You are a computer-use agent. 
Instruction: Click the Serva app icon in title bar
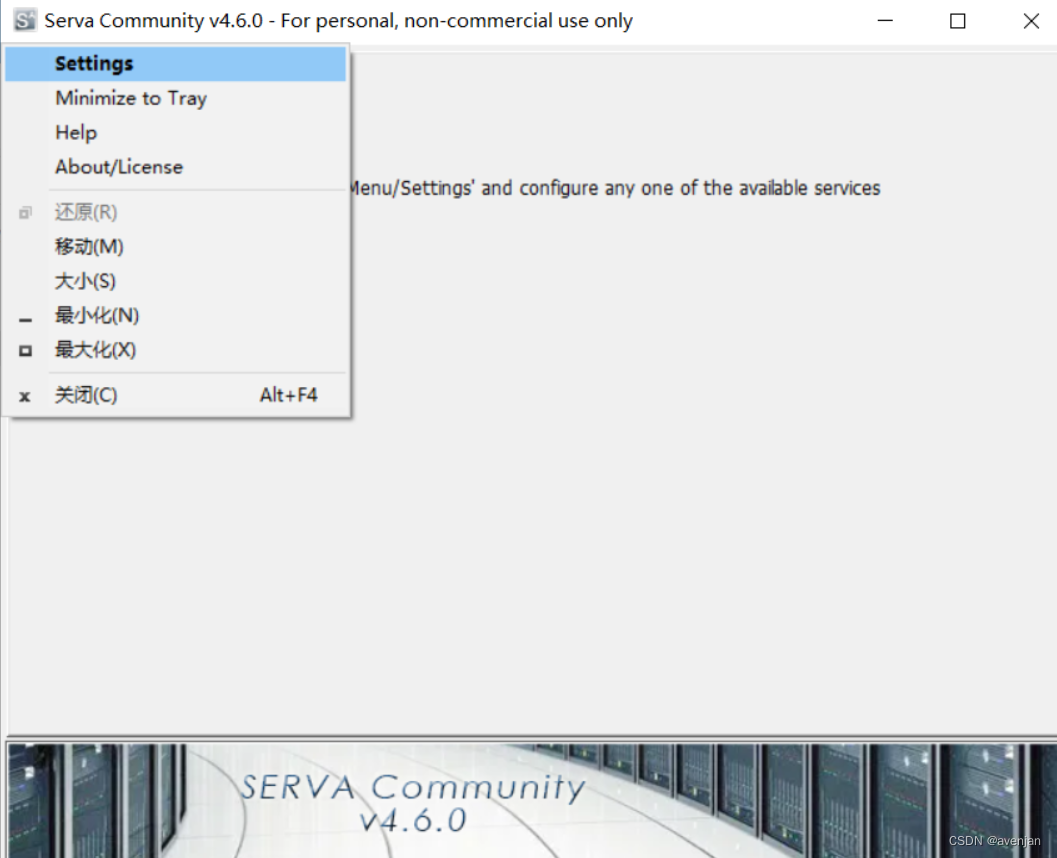tap(25, 20)
